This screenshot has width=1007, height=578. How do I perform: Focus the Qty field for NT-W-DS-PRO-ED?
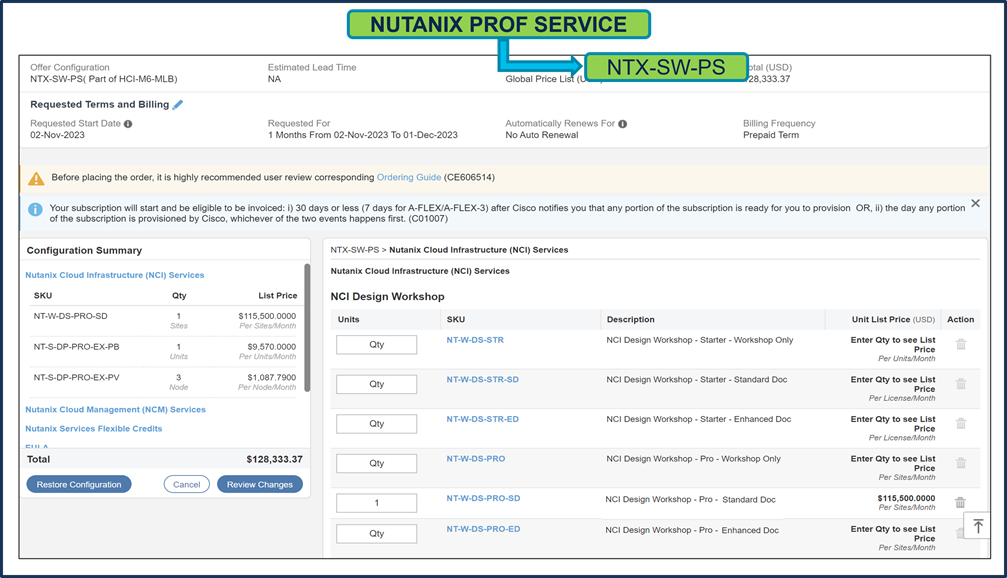pyautogui.click(x=376, y=534)
